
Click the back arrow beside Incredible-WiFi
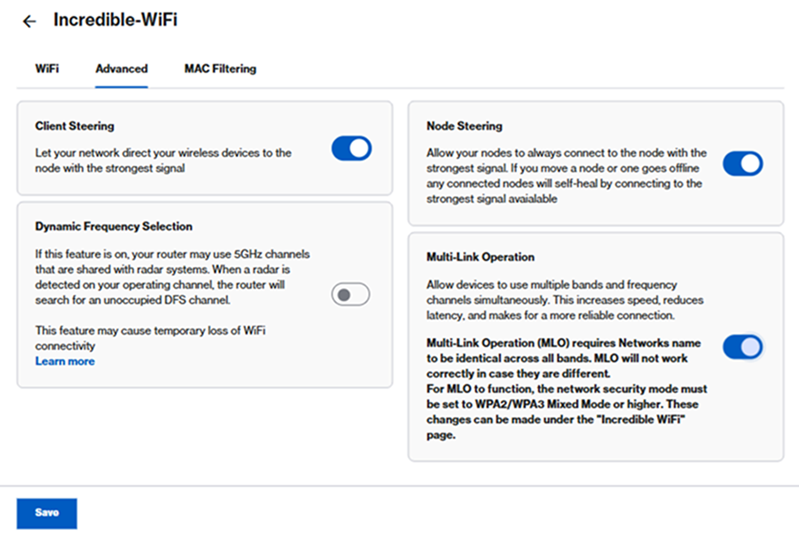pos(29,21)
